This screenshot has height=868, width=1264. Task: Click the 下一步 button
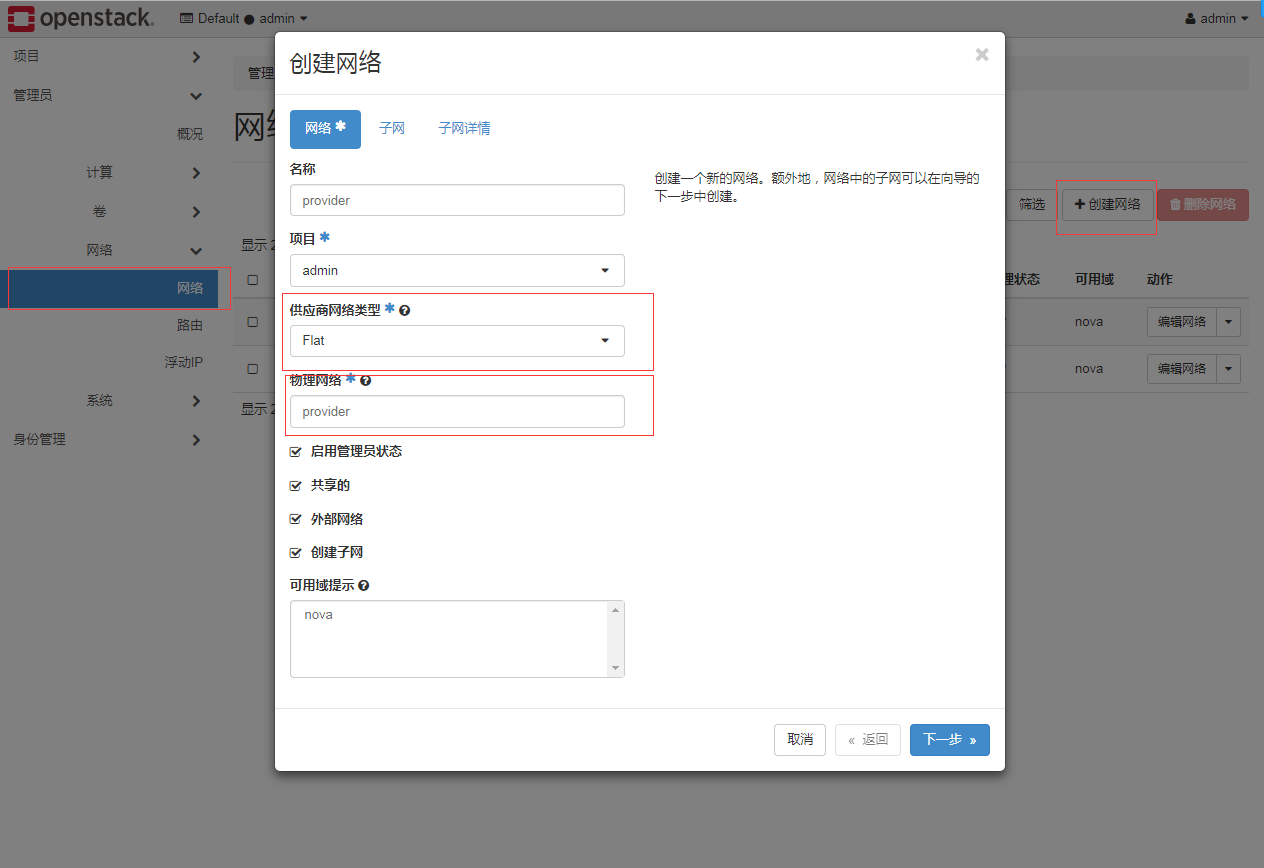[948, 739]
